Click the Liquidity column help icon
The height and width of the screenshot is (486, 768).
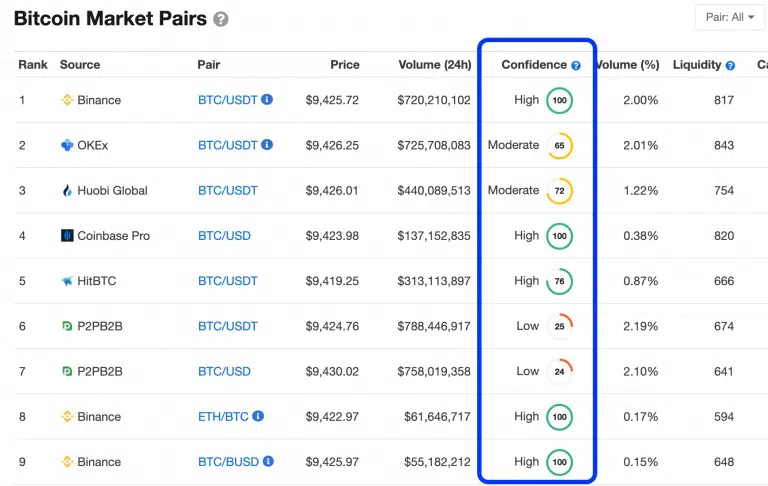(730, 65)
